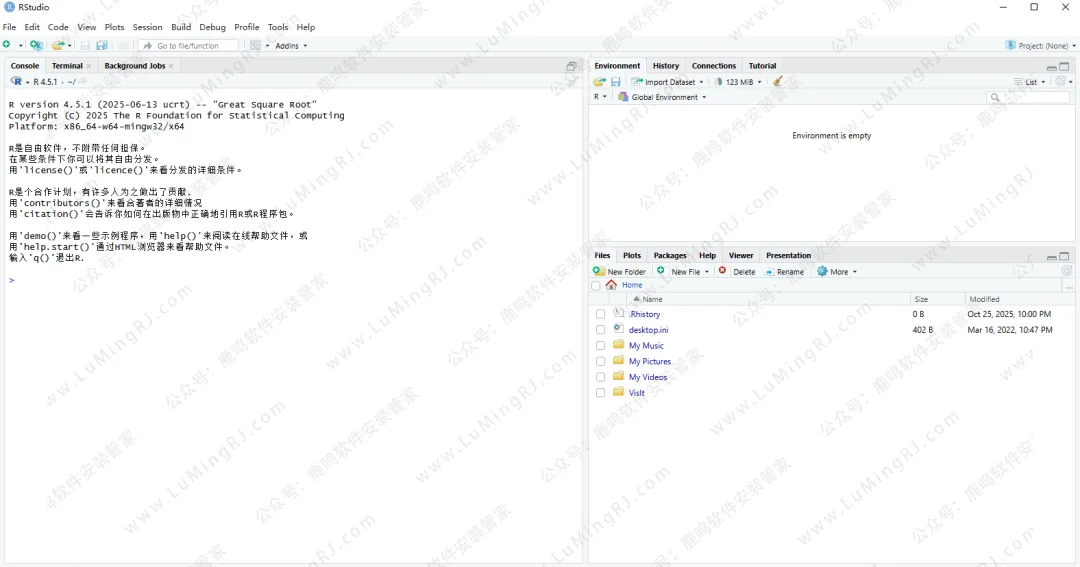Expand the Global Environment dropdown
The width and height of the screenshot is (1080, 567).
coord(662,97)
